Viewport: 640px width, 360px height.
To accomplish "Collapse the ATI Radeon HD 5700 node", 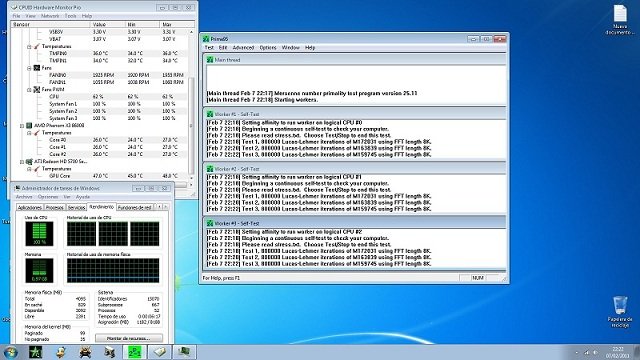I will pyautogui.click(x=22, y=162).
